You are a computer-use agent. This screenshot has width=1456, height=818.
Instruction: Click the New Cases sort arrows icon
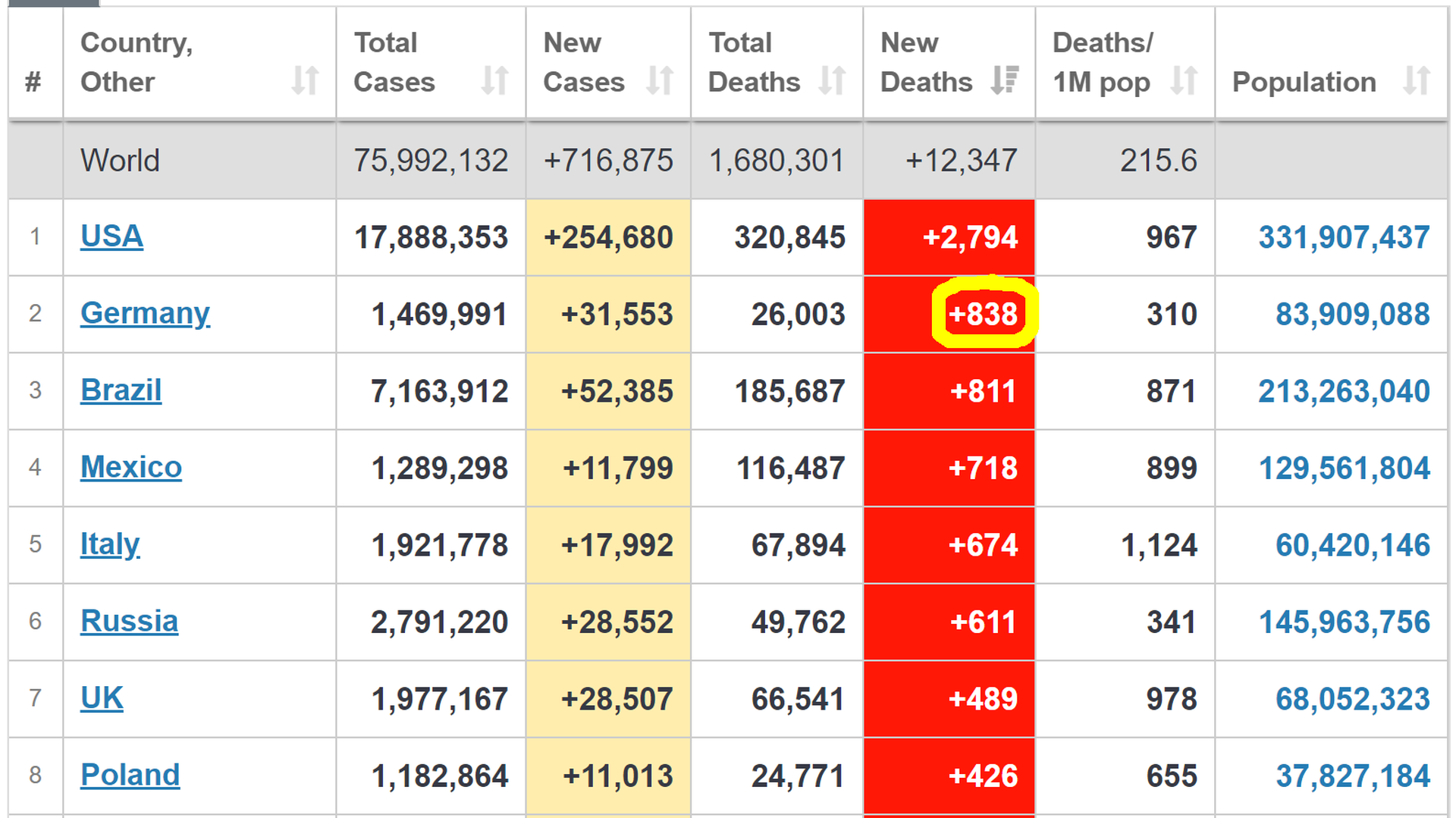(x=660, y=80)
